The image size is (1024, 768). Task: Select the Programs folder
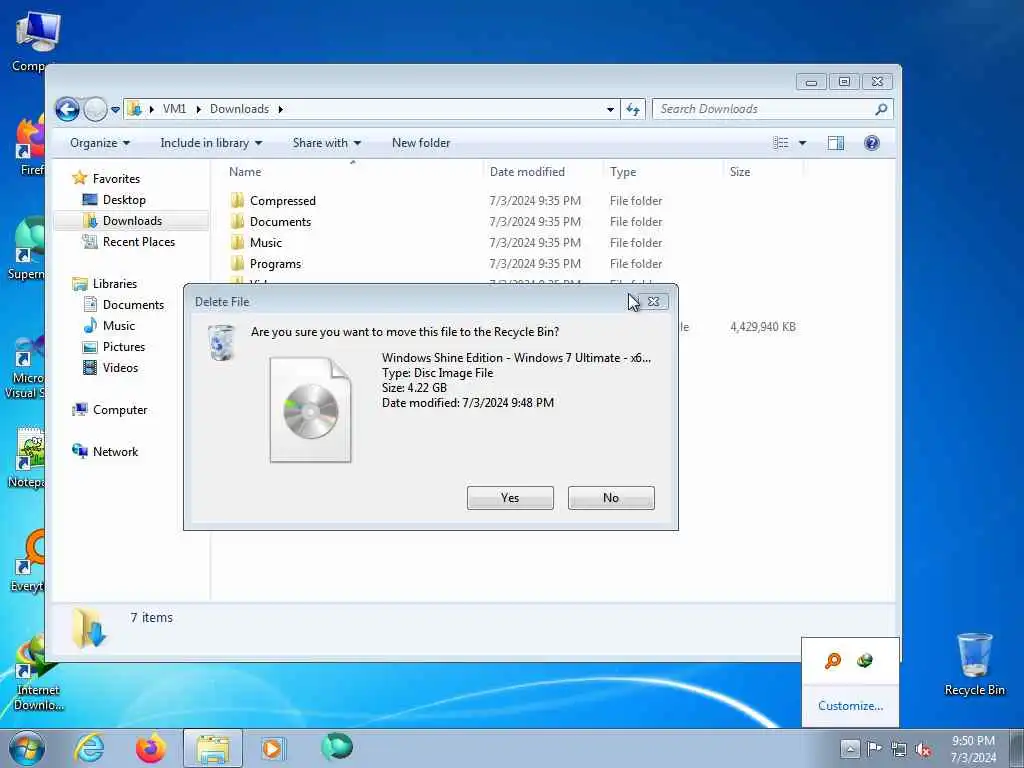[276, 264]
